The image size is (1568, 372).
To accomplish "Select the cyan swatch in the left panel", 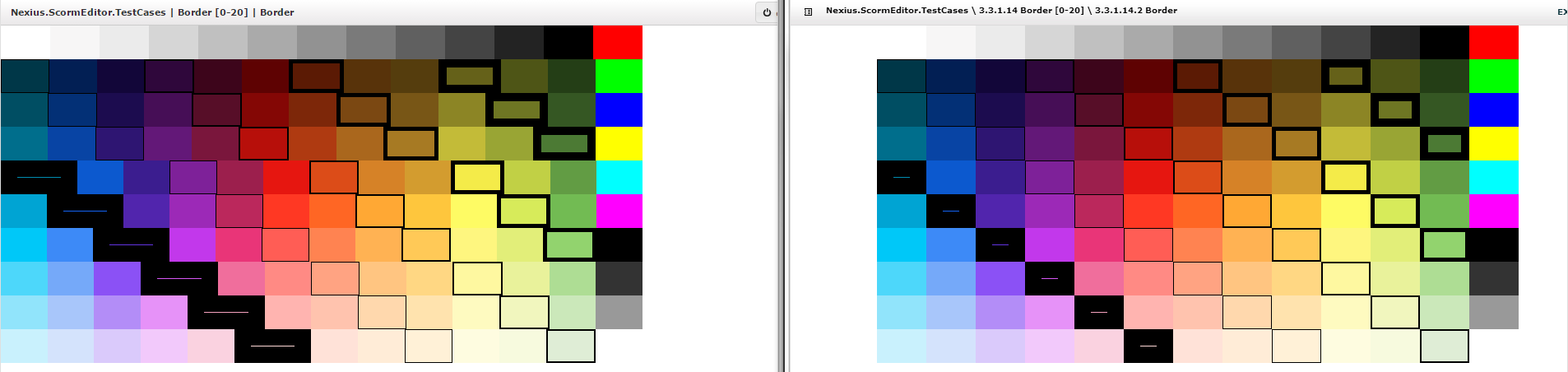I will tap(619, 177).
